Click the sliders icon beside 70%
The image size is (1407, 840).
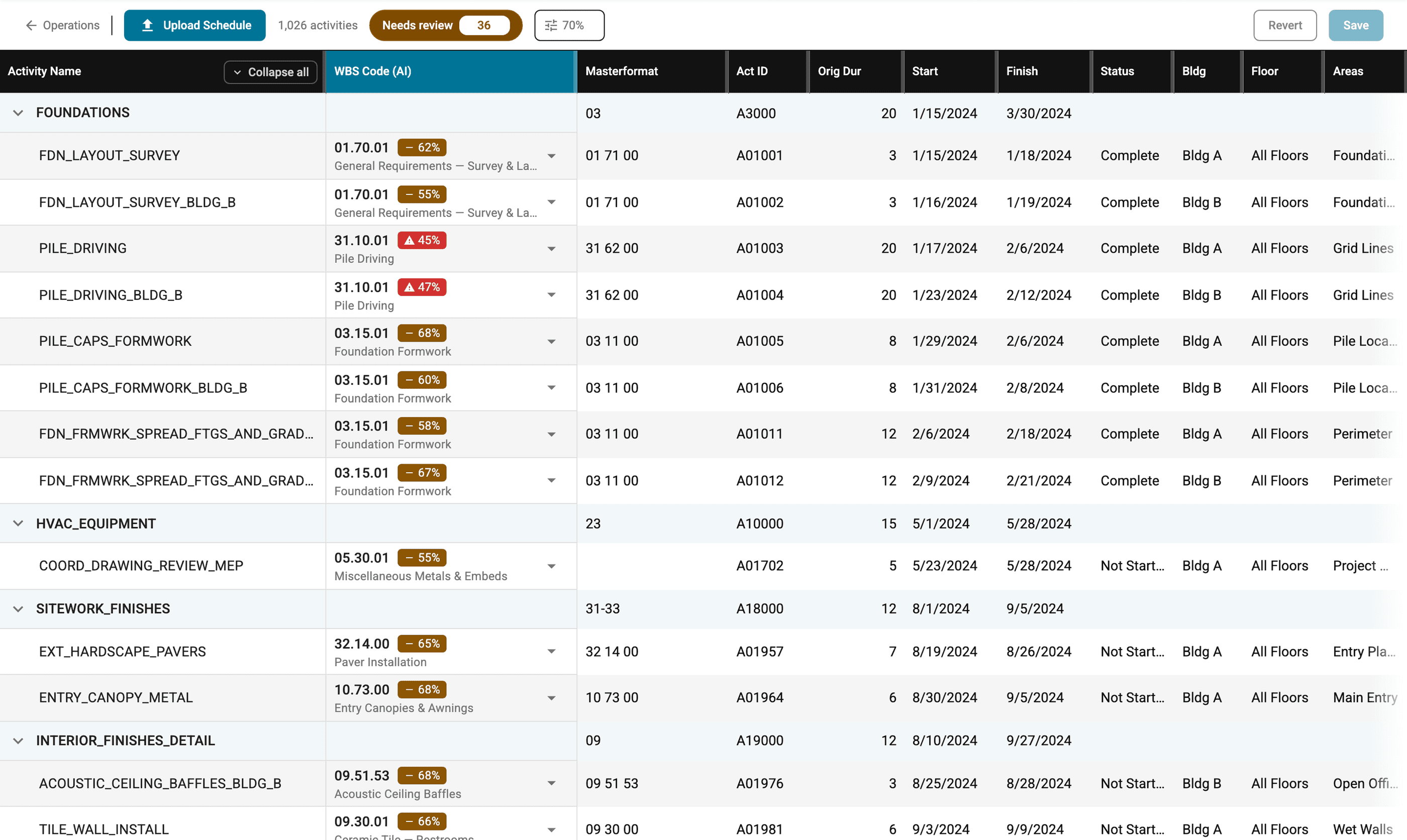(x=551, y=26)
